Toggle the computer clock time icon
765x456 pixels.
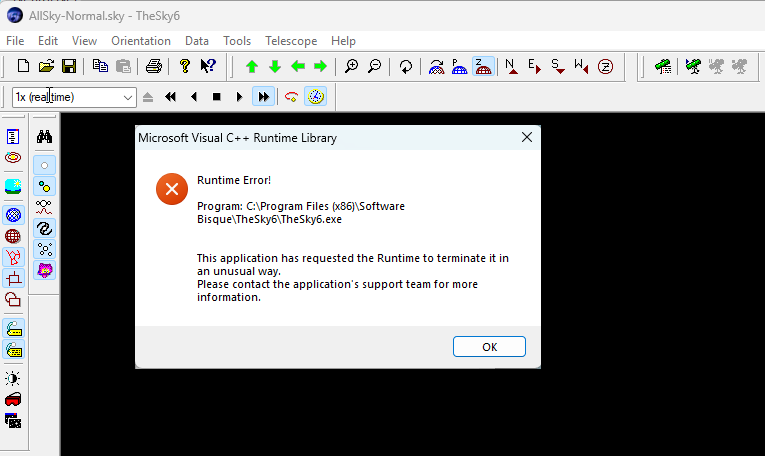pos(316,97)
